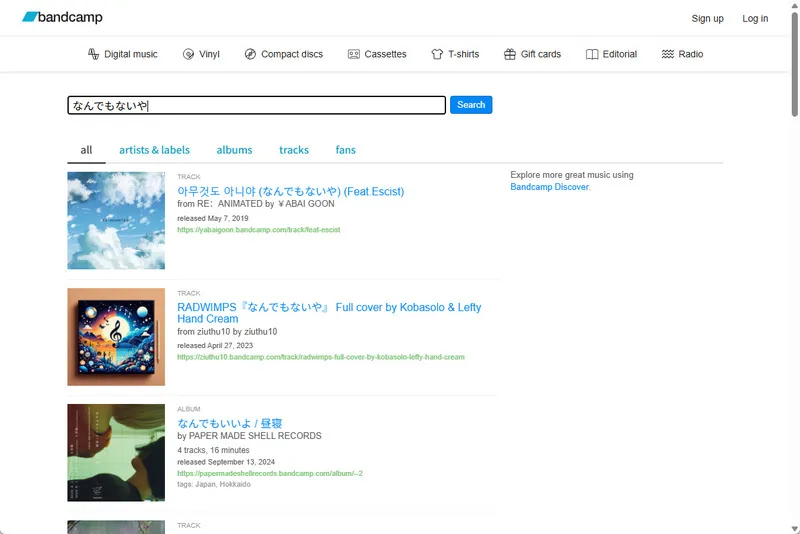Click the page vertical scrollbar thumb
The height and width of the screenshot is (534, 800).
click(x=794, y=64)
